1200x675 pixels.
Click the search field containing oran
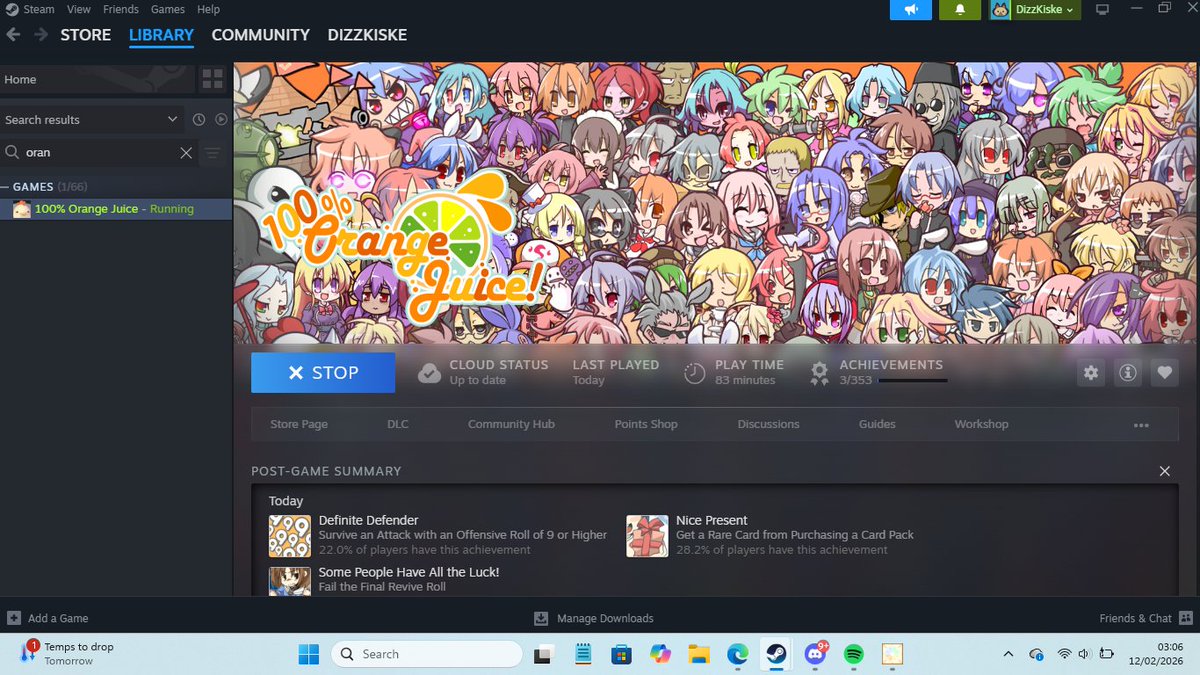pyautogui.click(x=98, y=153)
